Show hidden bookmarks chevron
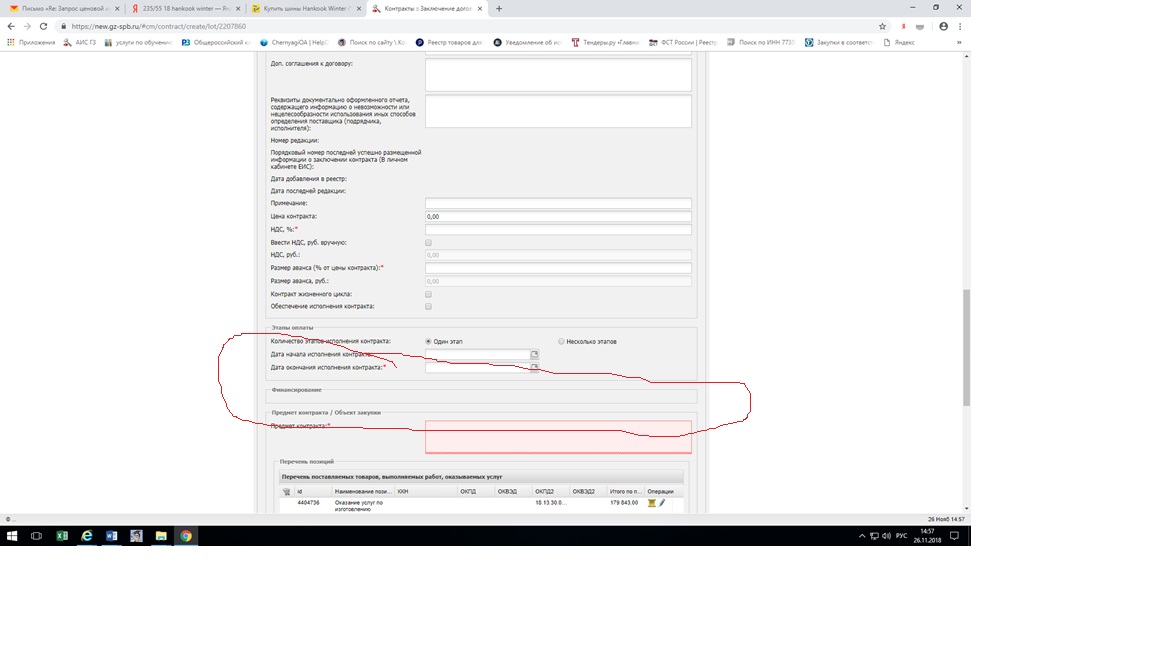Screen dimensions: 1152x648 (959, 43)
